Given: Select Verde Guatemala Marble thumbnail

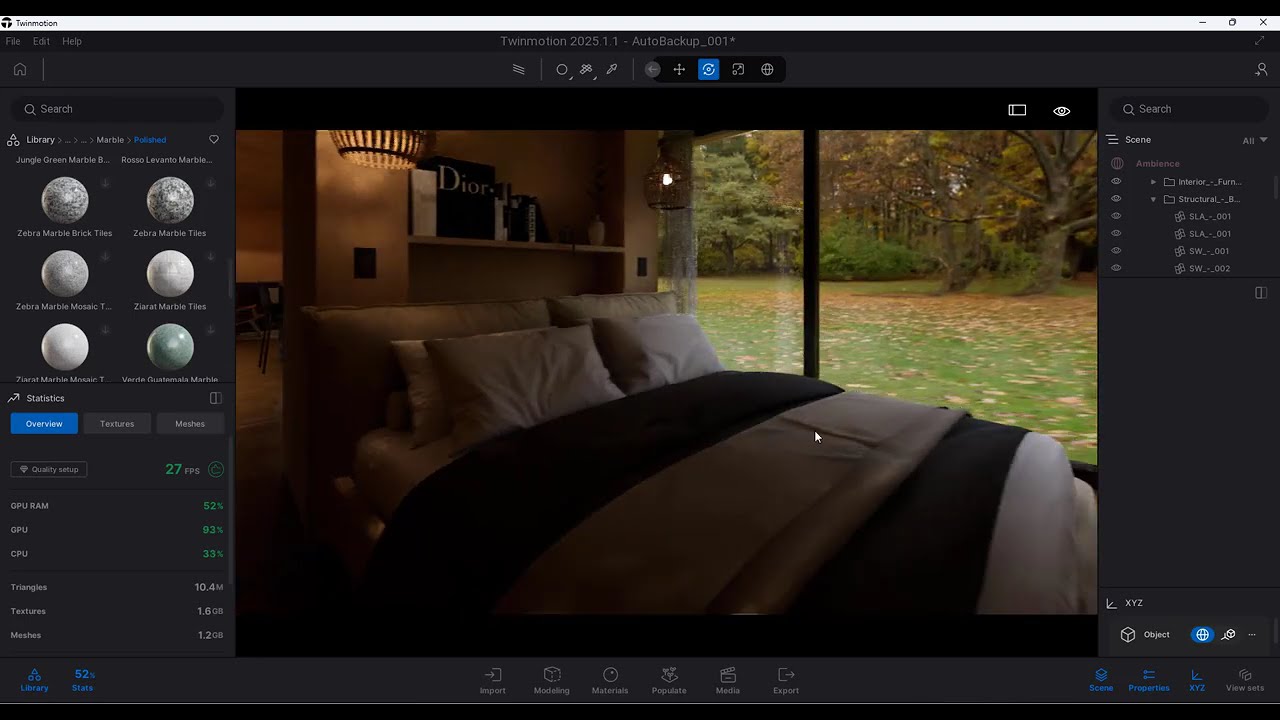Looking at the screenshot, I should (x=170, y=347).
